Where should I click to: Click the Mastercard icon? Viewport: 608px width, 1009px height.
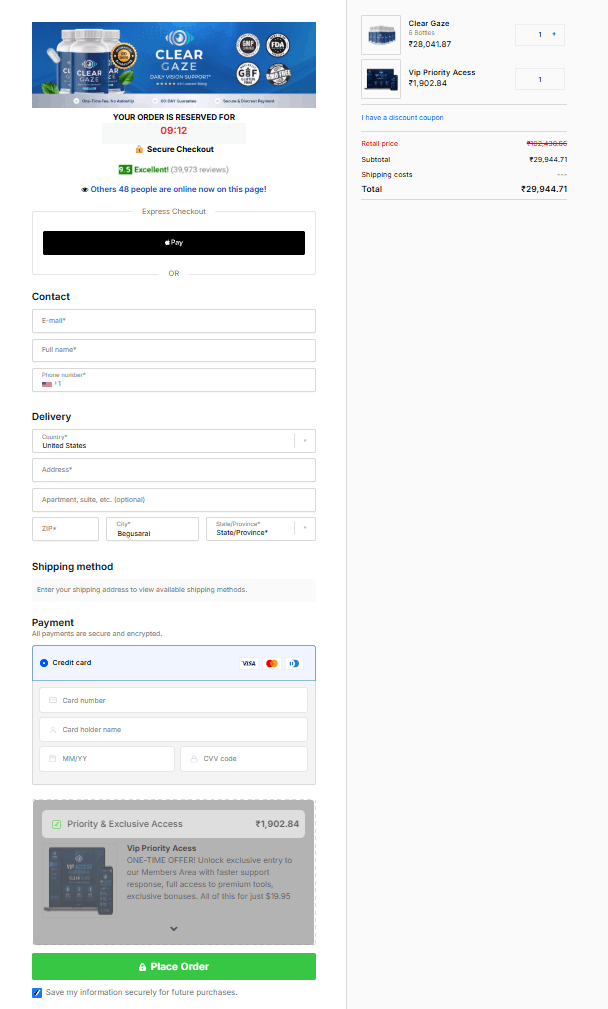(272, 663)
